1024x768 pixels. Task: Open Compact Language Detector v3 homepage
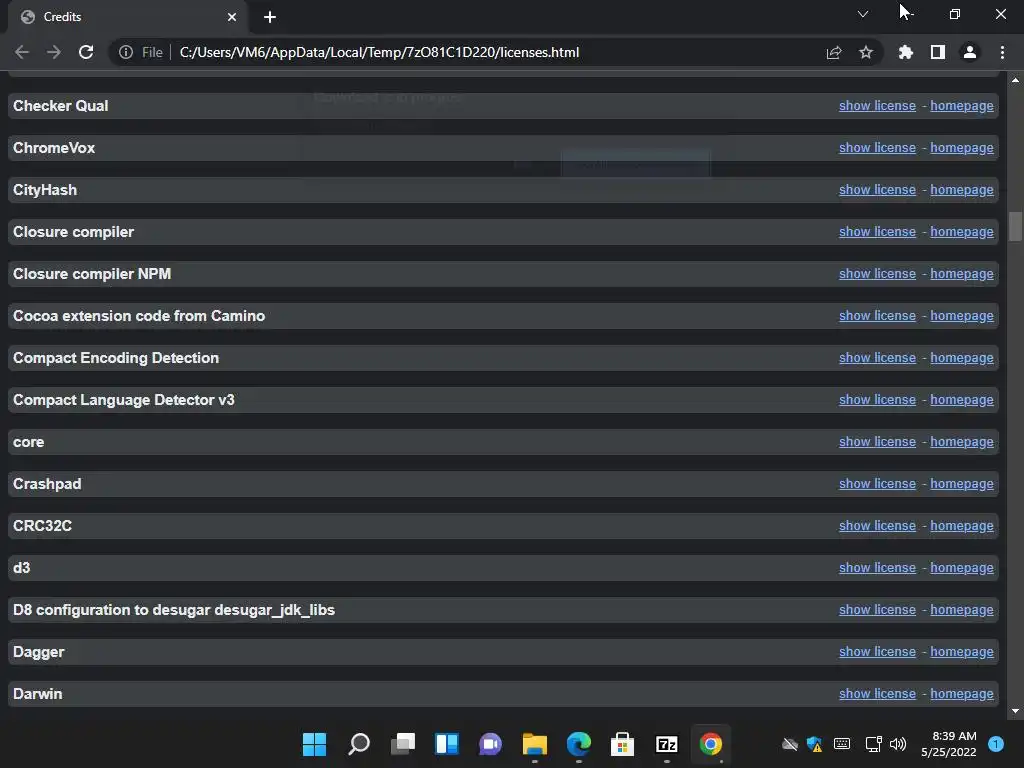pyautogui.click(x=962, y=400)
